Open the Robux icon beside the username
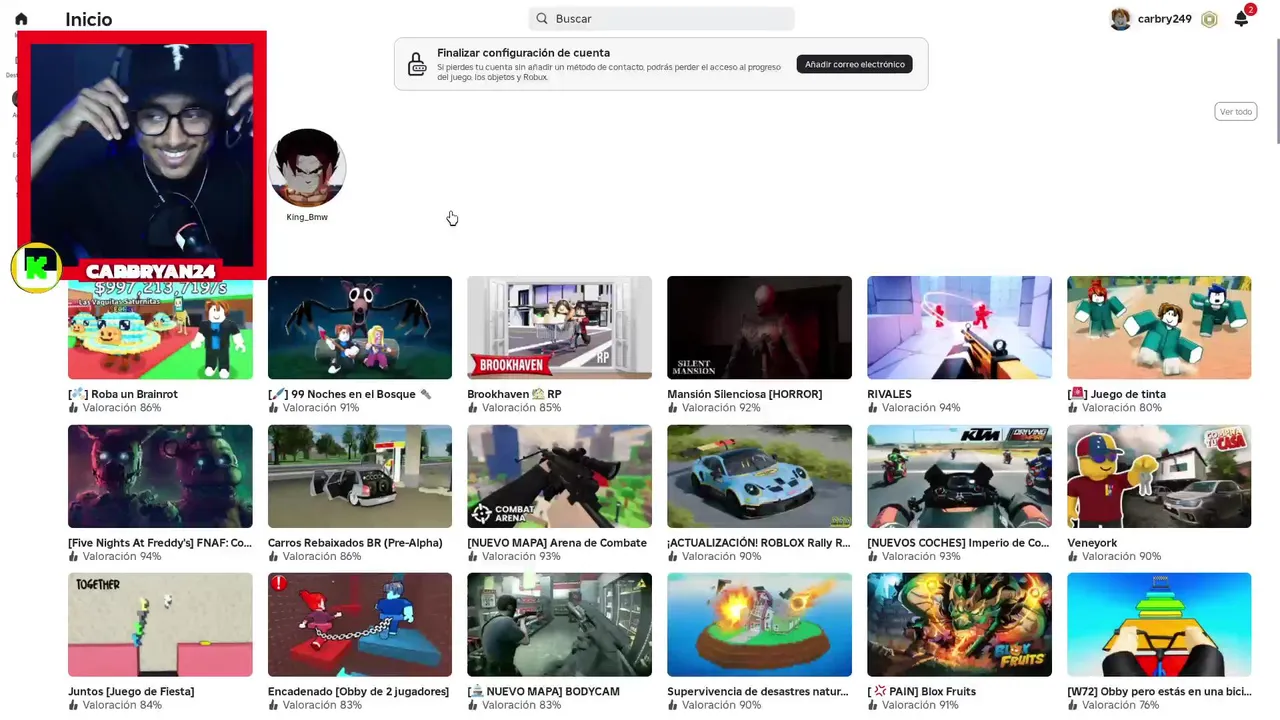The image size is (1280, 720). click(1209, 19)
